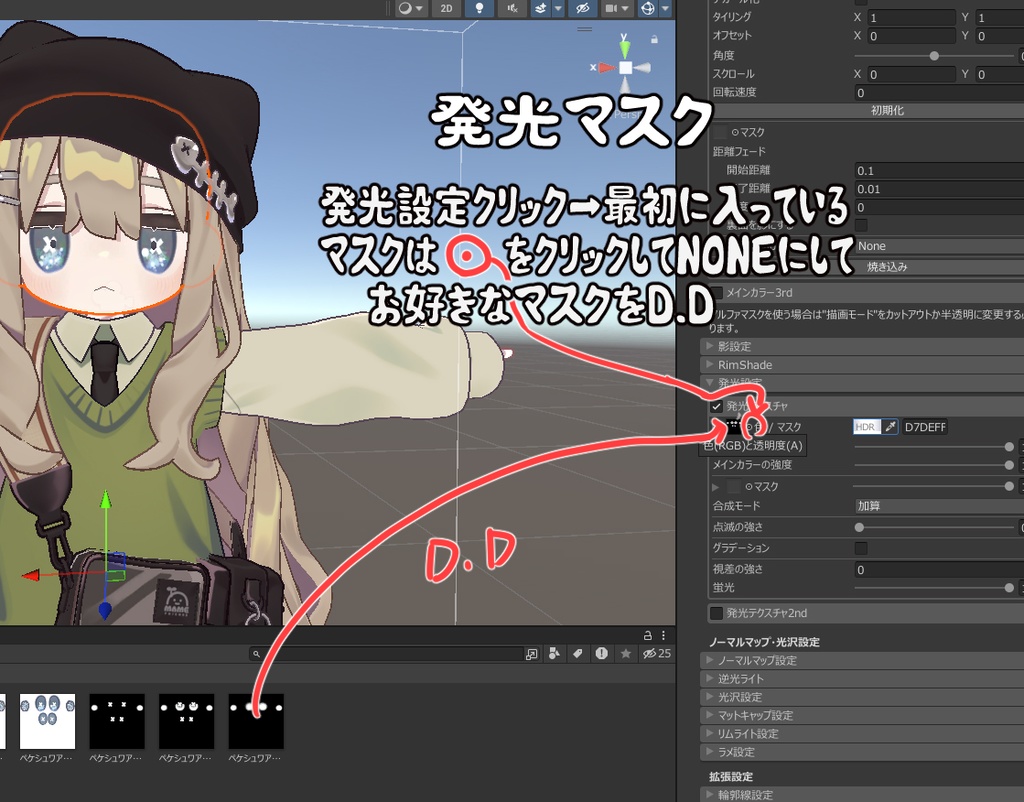Mute scene audio with the speaker icon

[x=514, y=8]
